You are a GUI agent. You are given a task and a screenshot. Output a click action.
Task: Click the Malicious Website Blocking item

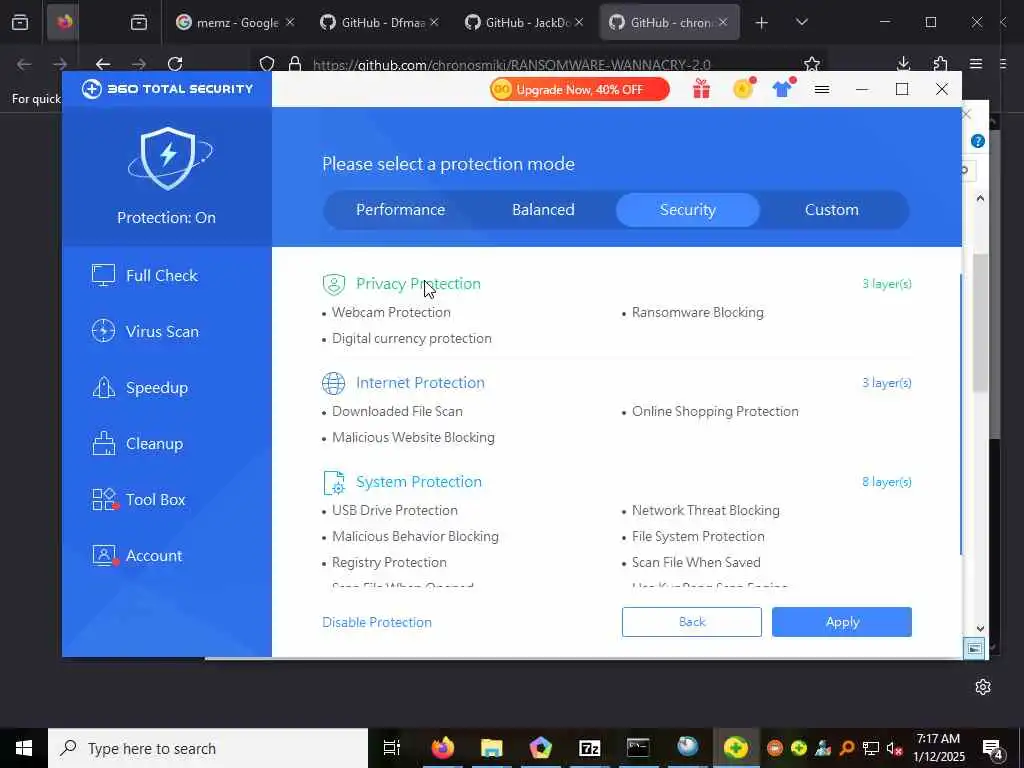point(413,438)
